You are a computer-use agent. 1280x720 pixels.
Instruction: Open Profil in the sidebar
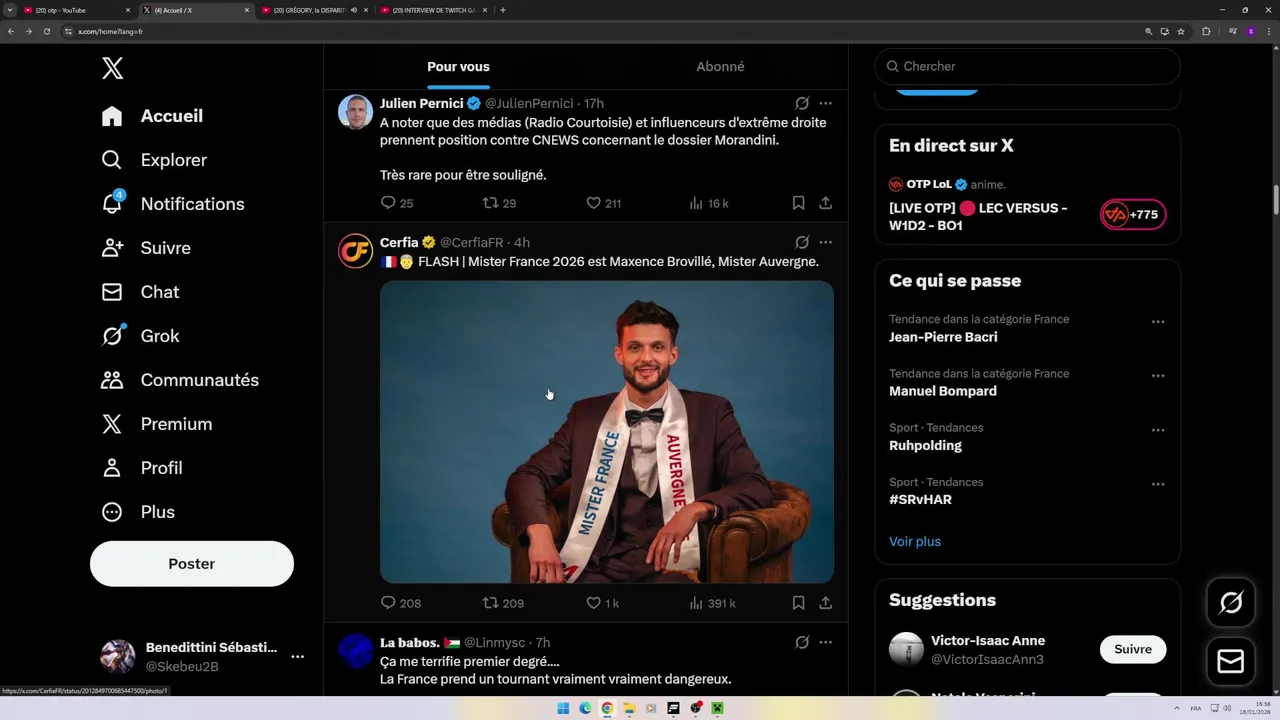pos(141,468)
